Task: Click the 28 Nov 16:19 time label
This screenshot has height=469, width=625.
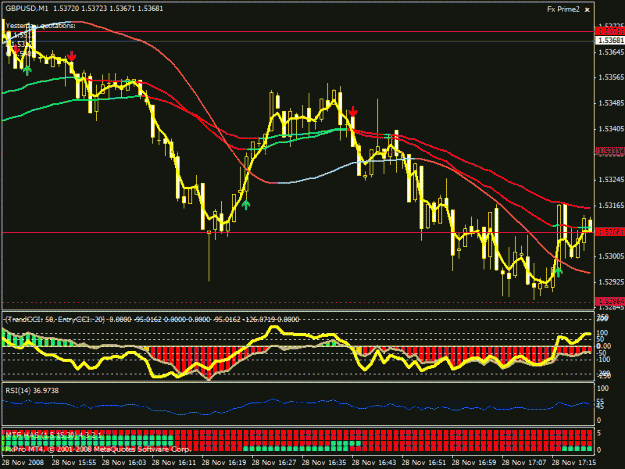Action: point(224,463)
